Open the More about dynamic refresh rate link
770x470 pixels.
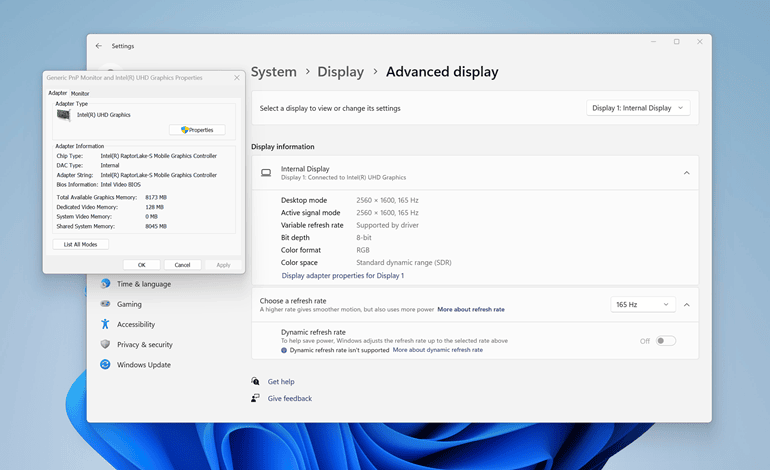pos(438,350)
